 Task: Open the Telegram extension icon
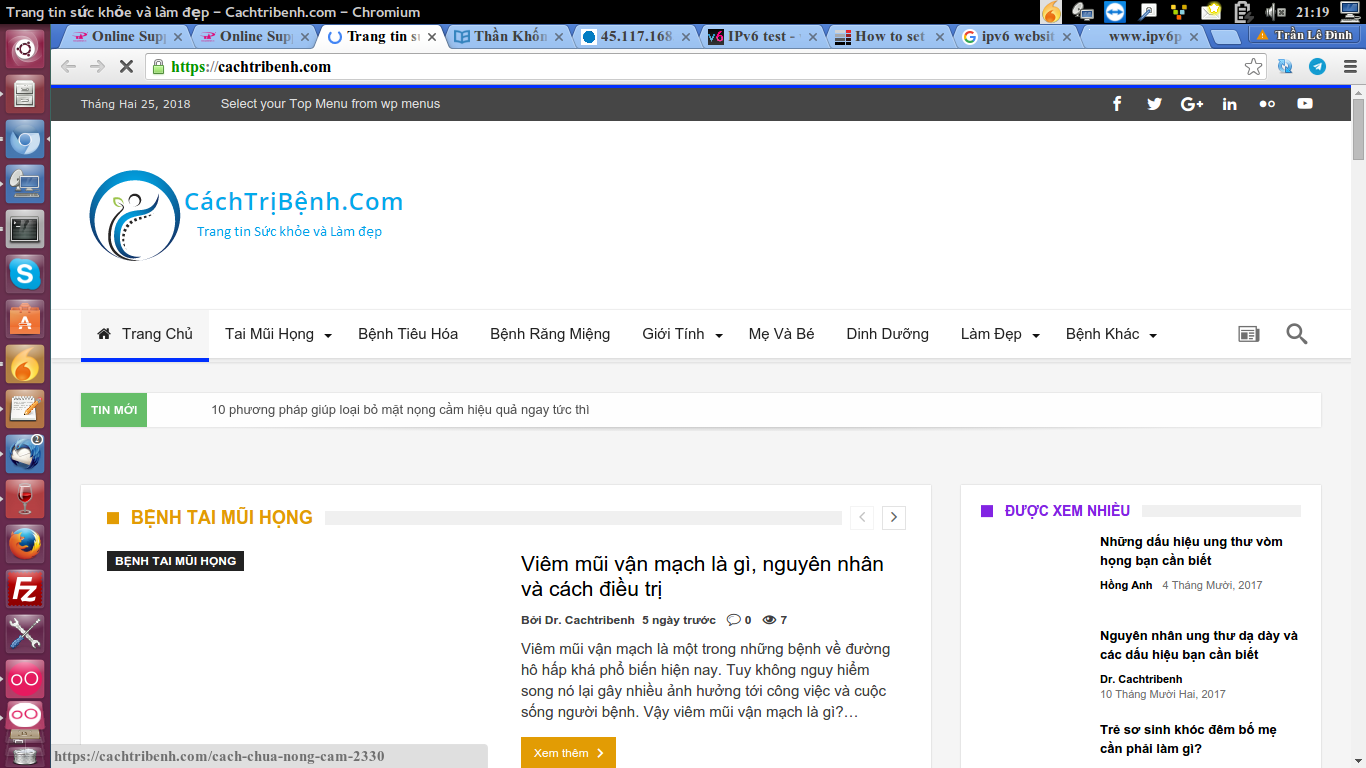(1317, 67)
